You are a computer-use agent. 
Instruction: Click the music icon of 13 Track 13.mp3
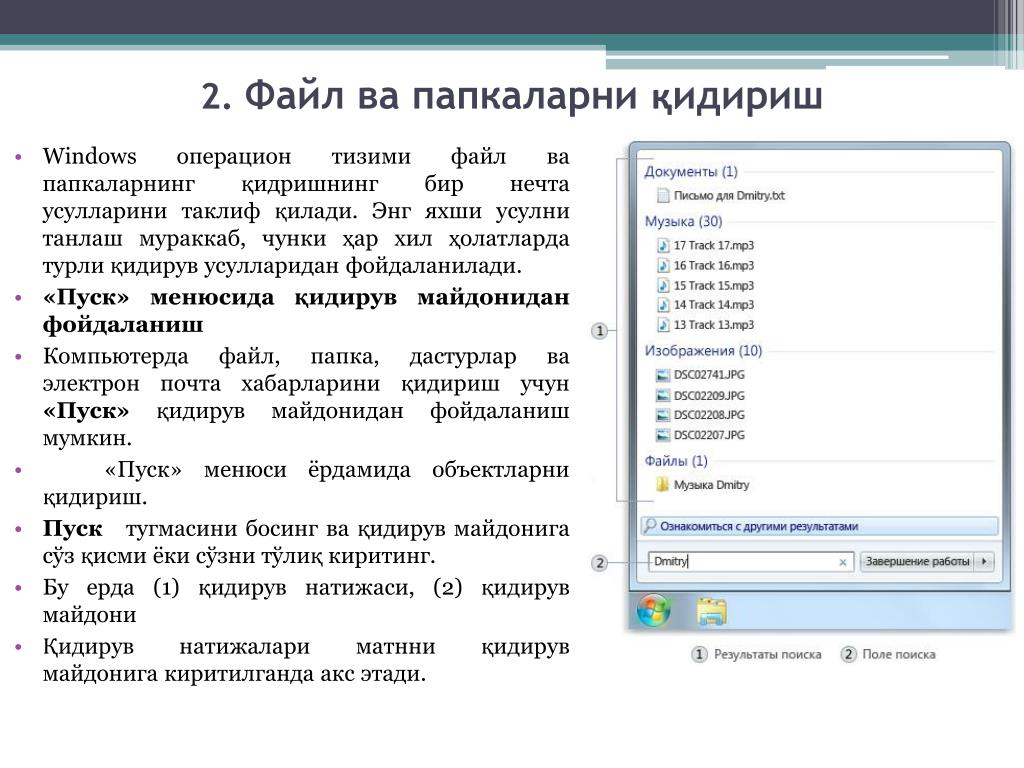click(x=663, y=325)
